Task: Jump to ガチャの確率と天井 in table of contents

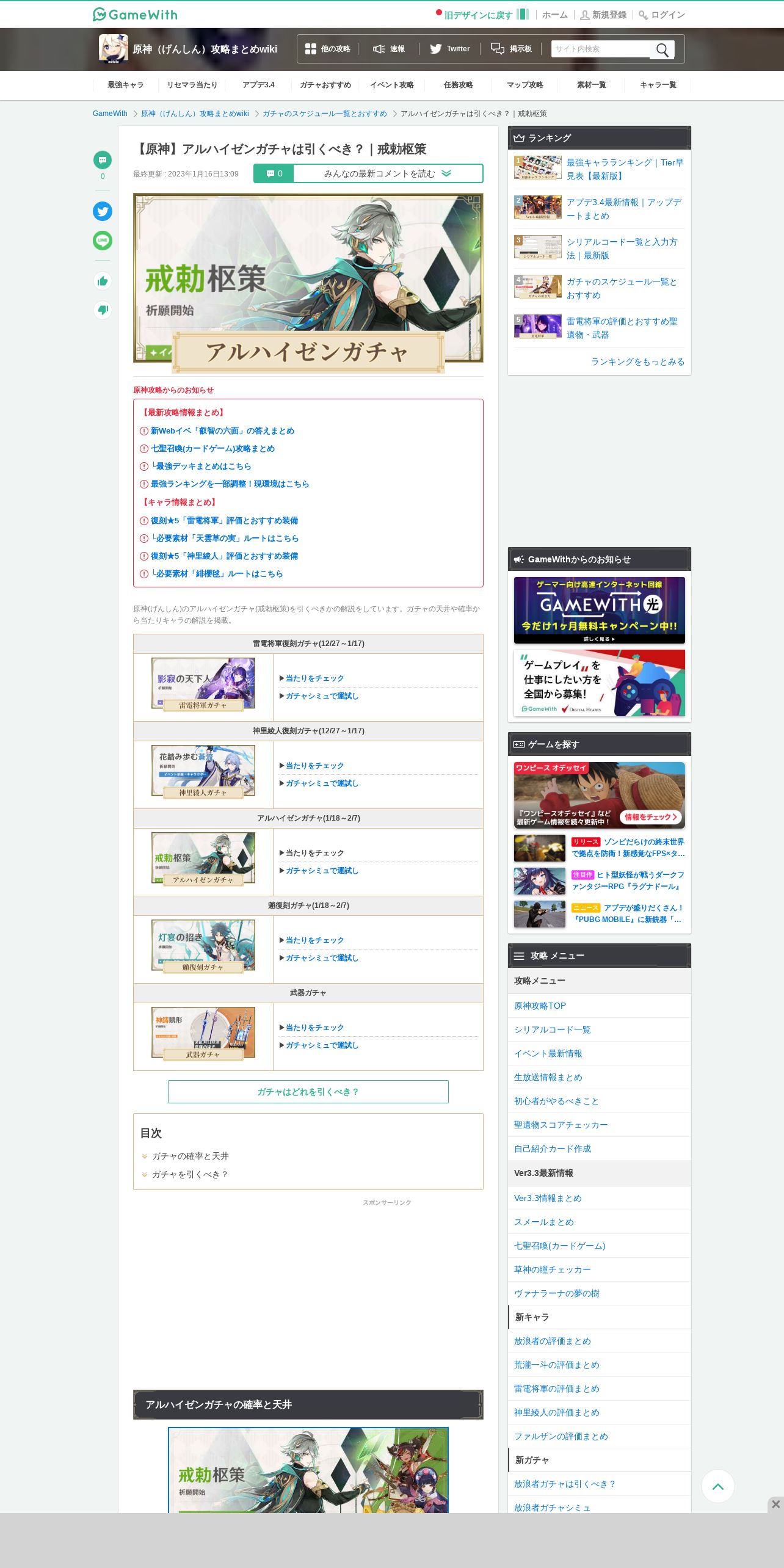Action: (190, 1156)
